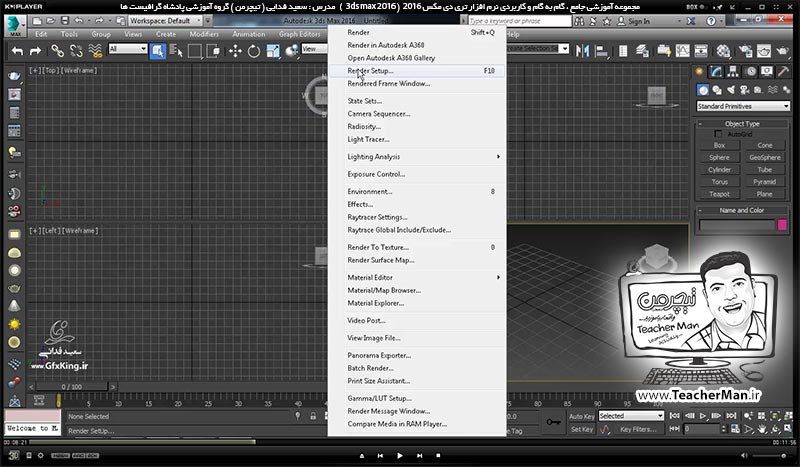Click the Sphere primitive button
This screenshot has width=800, height=467.
click(719, 158)
